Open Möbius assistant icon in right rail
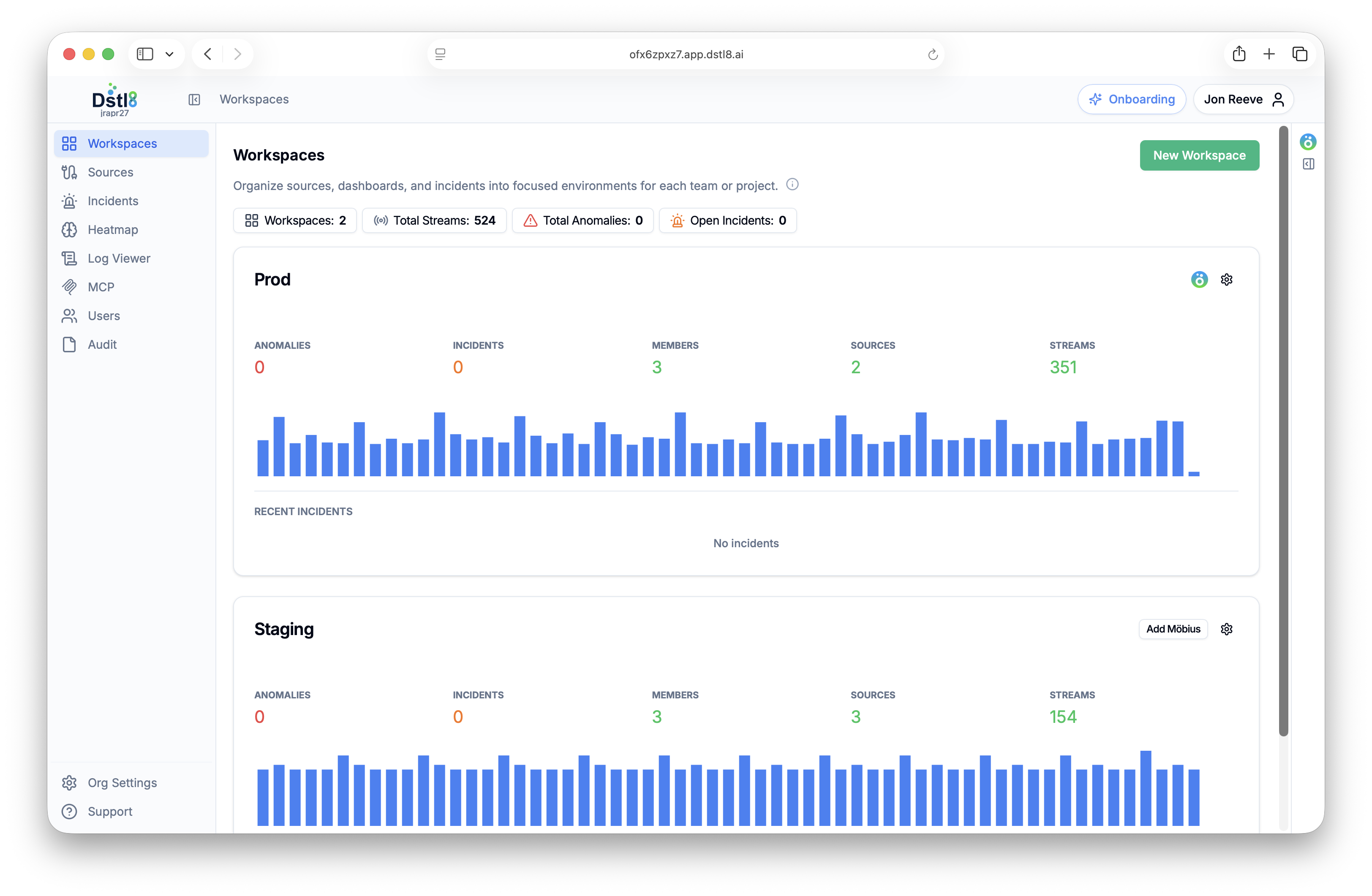1372x896 pixels. pos(1307,141)
